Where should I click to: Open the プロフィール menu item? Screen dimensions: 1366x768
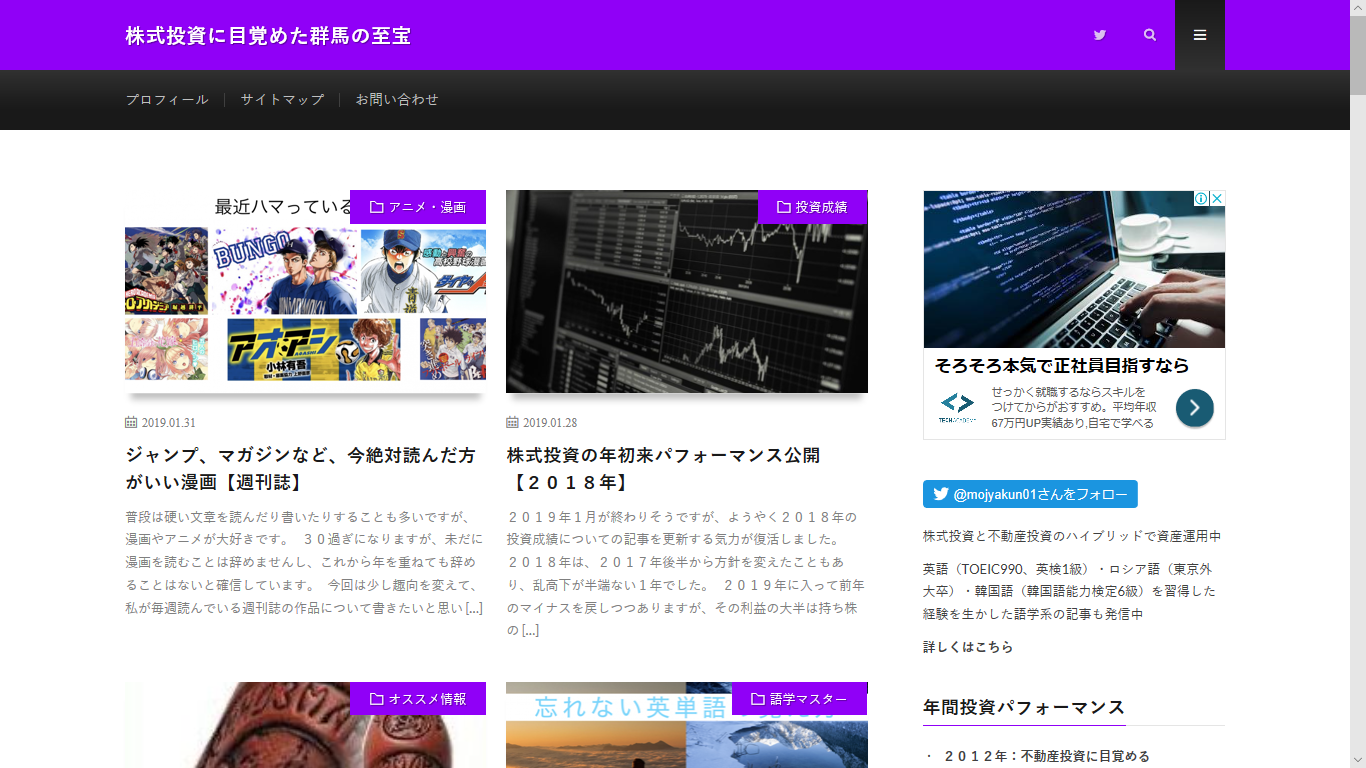tap(167, 100)
